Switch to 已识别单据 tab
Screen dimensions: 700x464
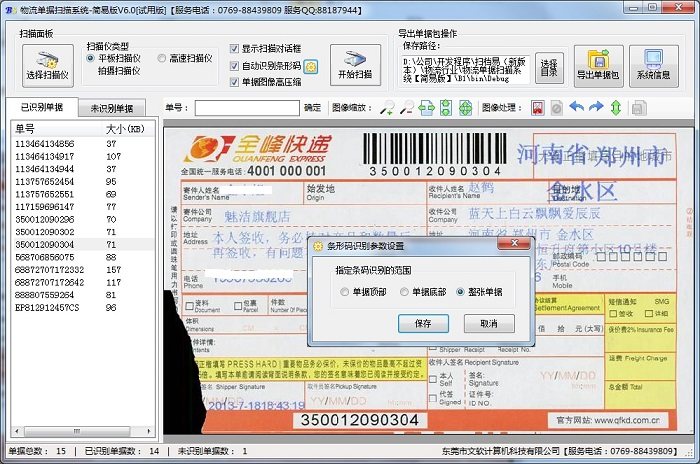pos(42,107)
